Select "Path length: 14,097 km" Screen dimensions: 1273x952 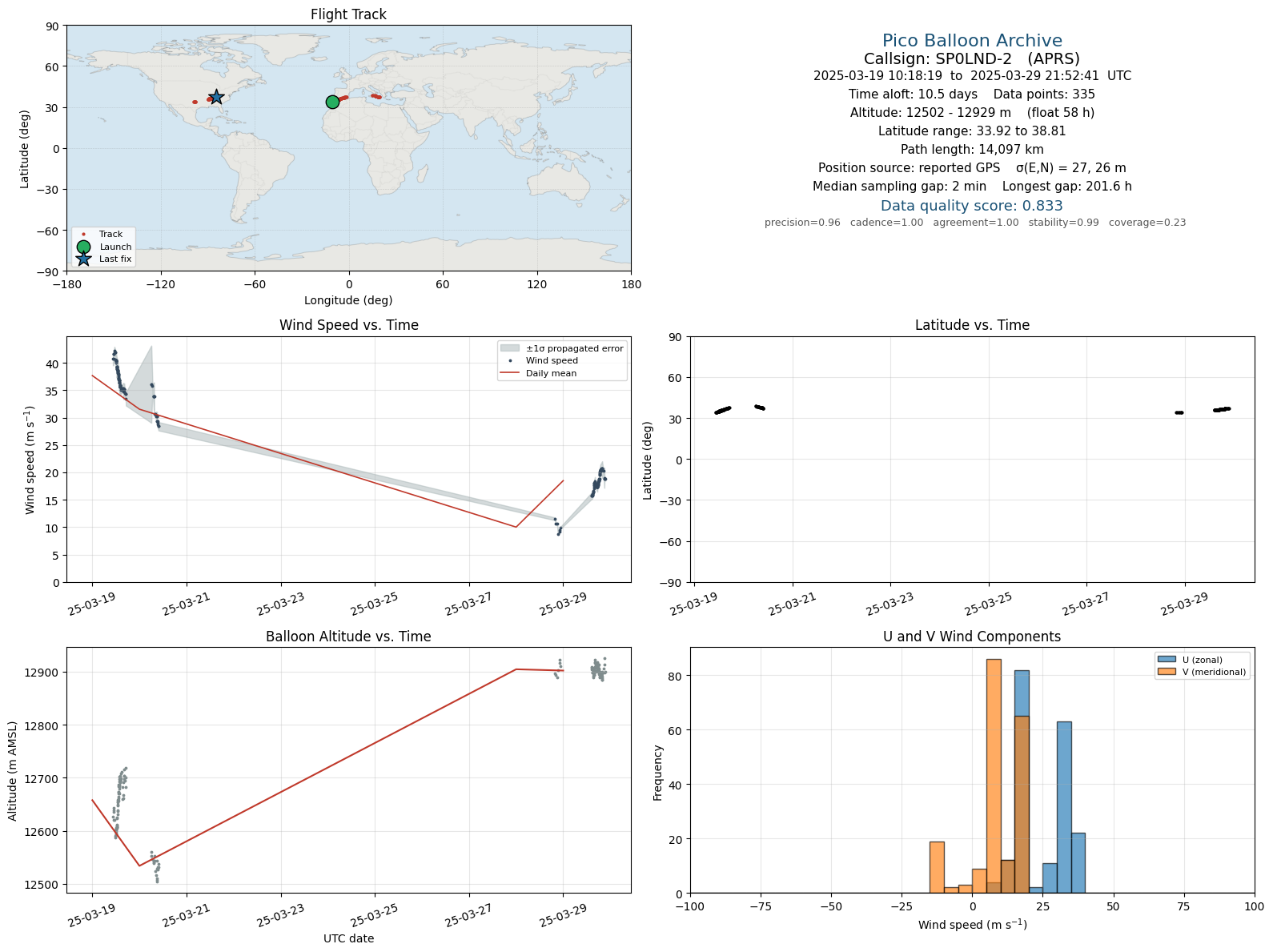[x=972, y=150]
